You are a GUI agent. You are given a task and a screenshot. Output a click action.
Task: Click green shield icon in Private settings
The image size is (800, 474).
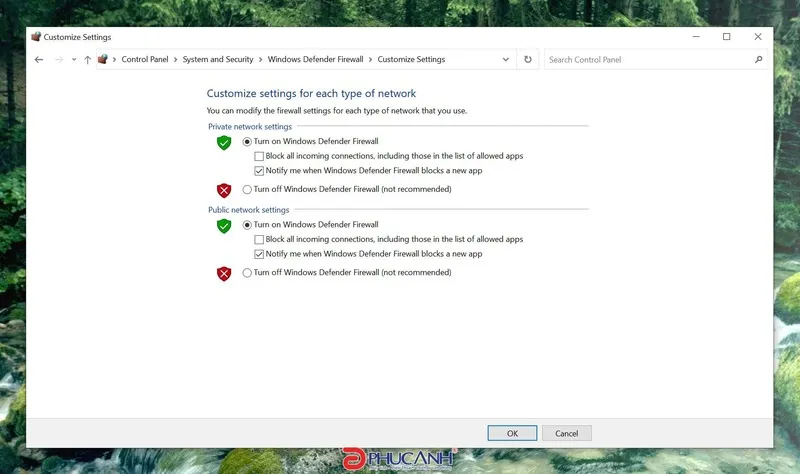coord(224,142)
